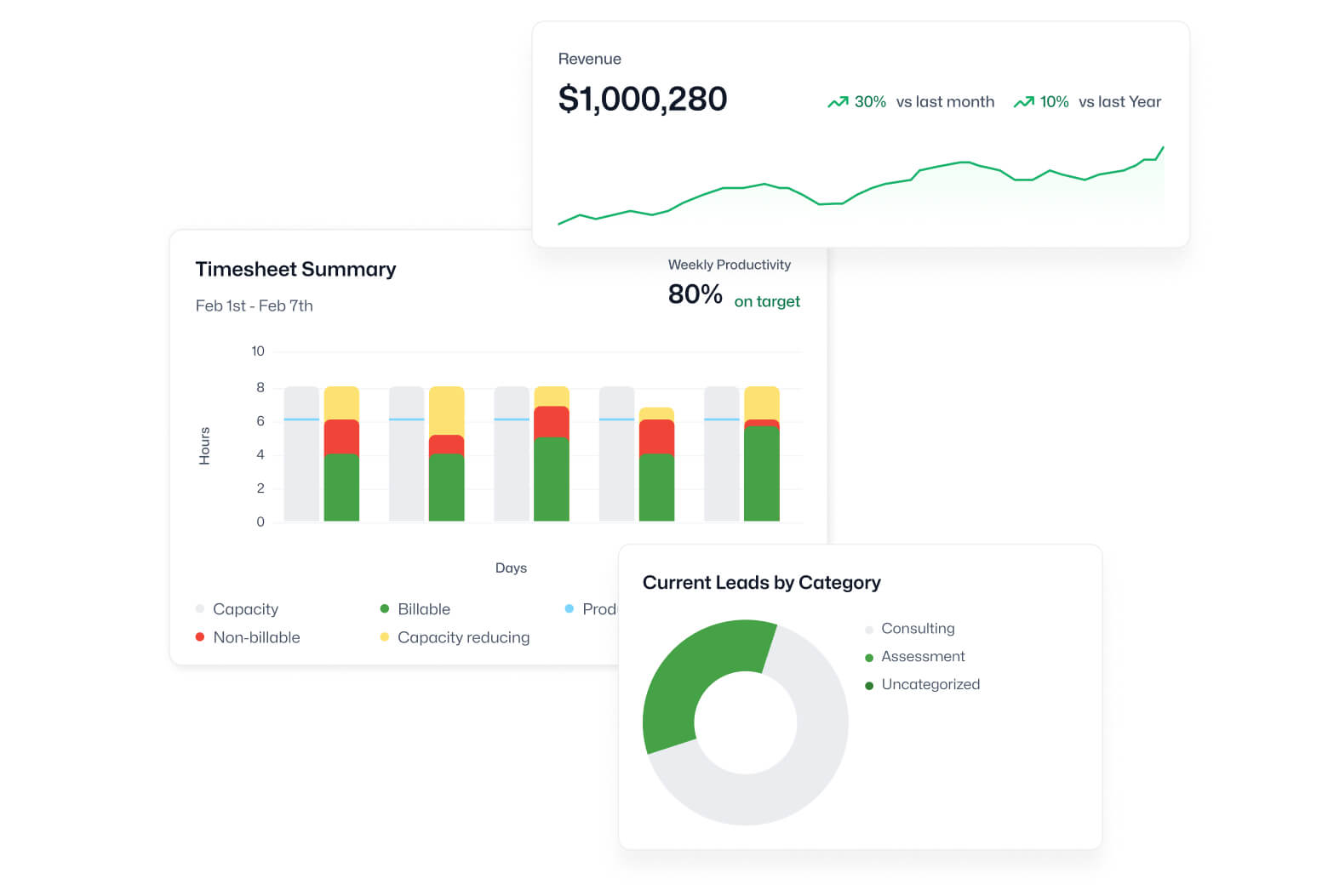Click the Billable legend green dot
Viewport: 1328px width, 896px height.
tap(385, 609)
